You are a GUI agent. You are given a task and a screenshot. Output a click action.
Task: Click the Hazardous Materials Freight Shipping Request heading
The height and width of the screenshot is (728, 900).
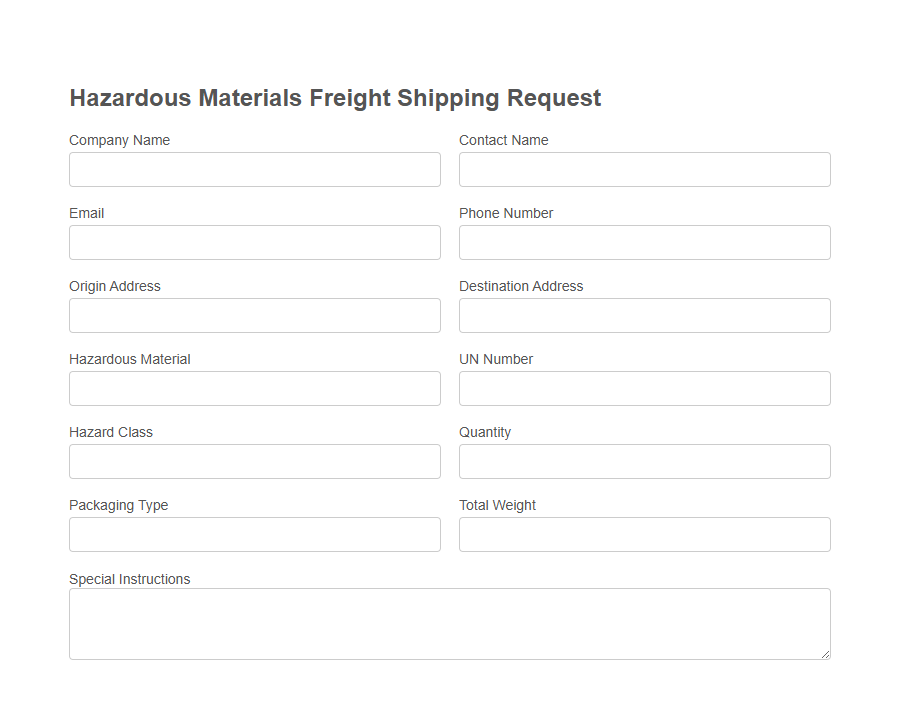(x=335, y=98)
